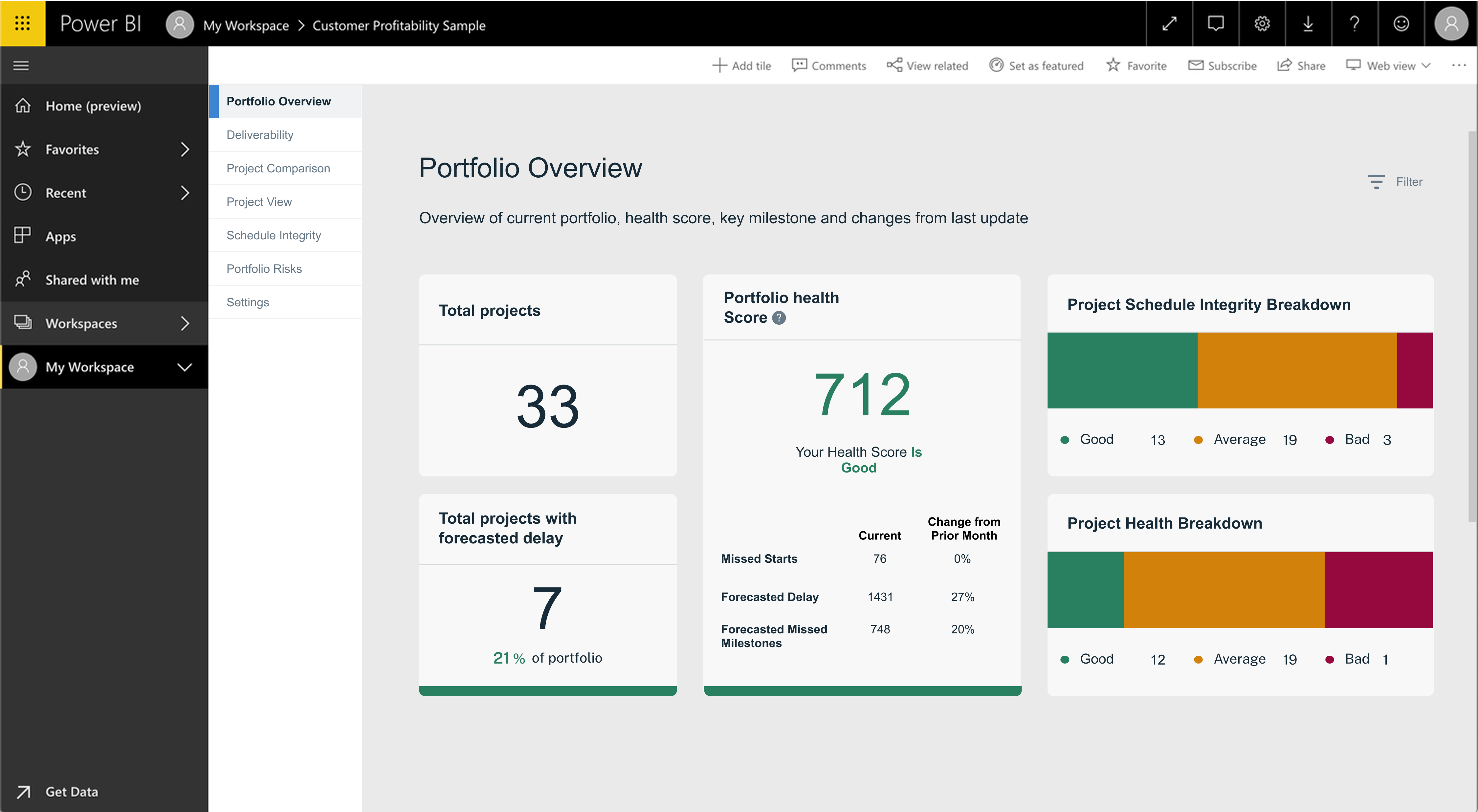Click the Add tile button
The width and height of the screenshot is (1478, 812).
[741, 65]
